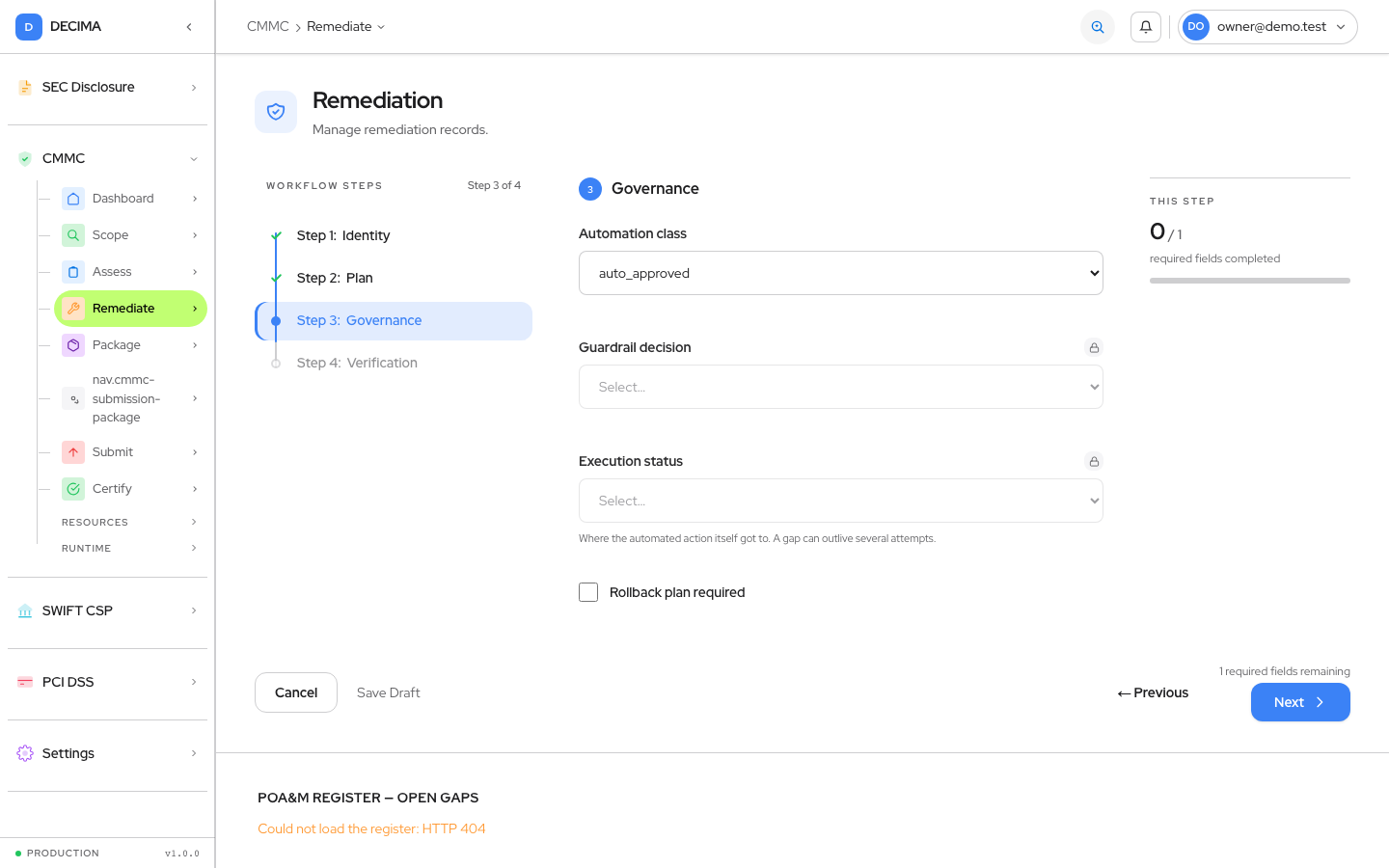The width and height of the screenshot is (1389, 868).
Task: Click the Submit upload arrow icon
Action: 73,452
